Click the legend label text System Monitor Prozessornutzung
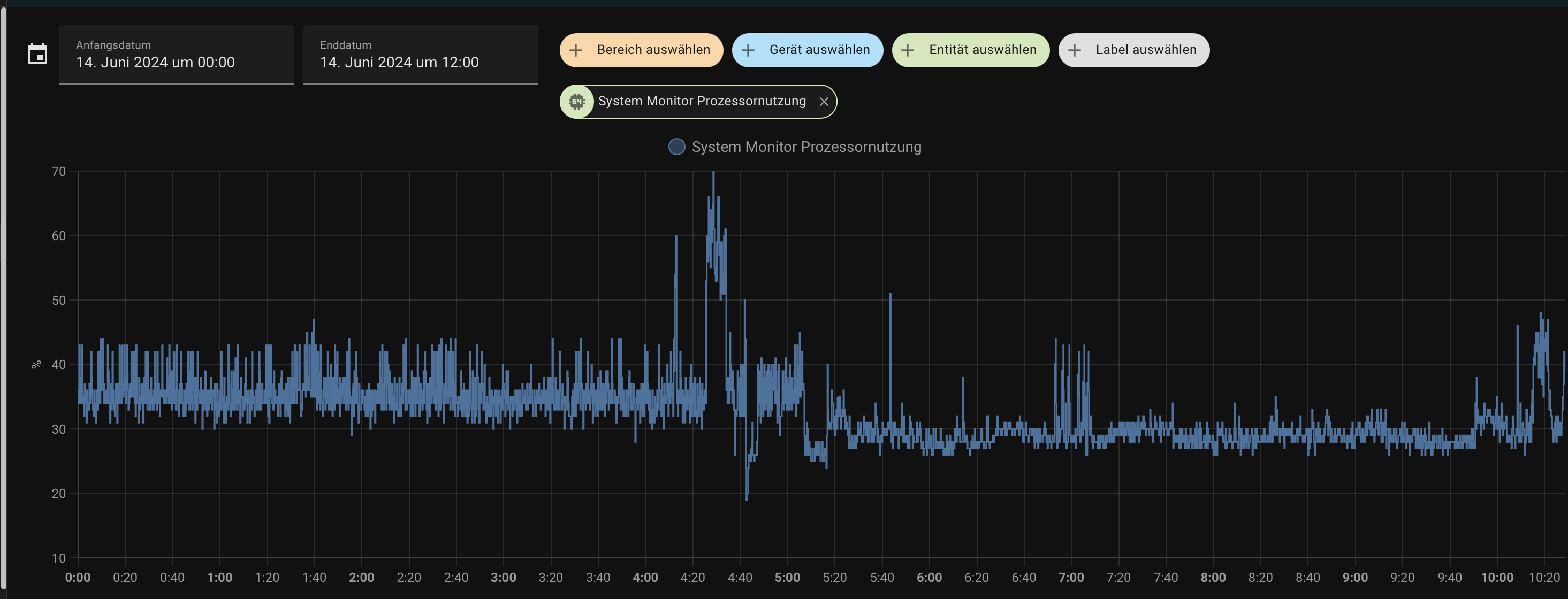The image size is (1568, 599). (806, 147)
